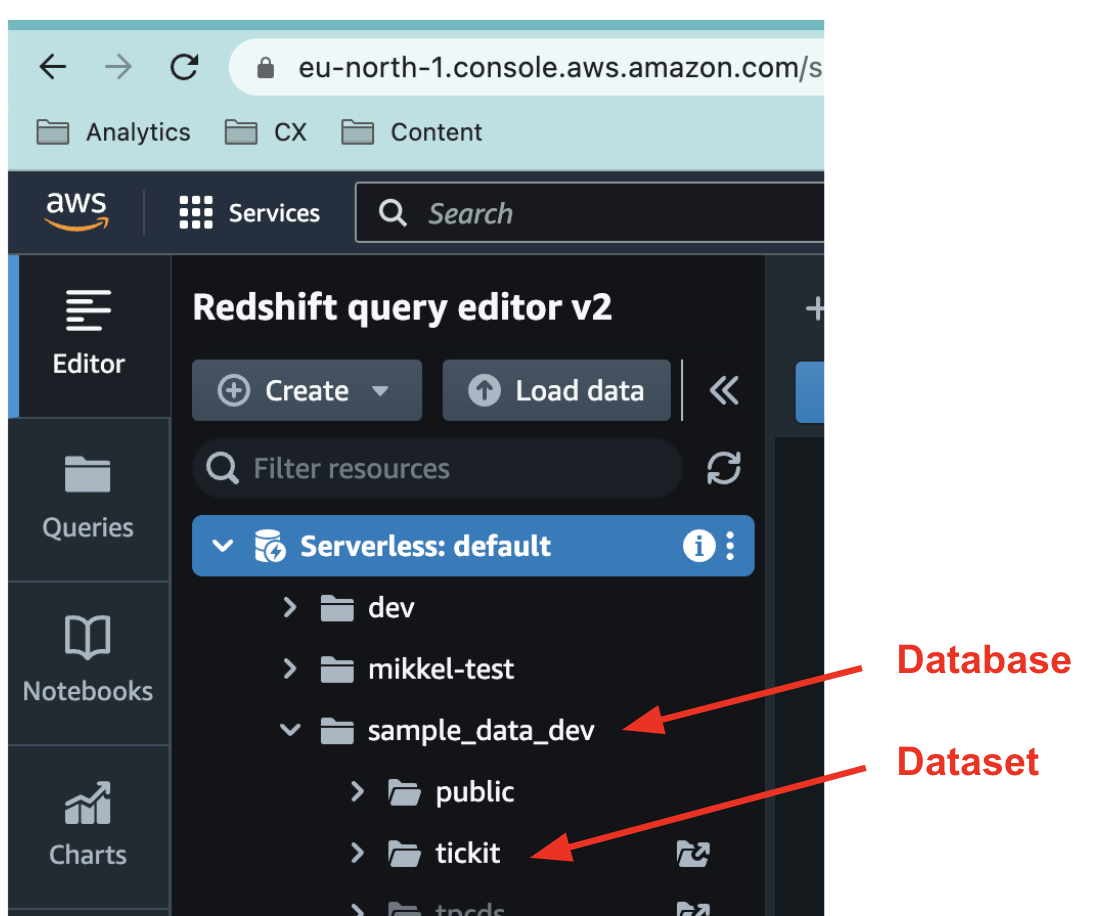
Task: Click the magnifier icon in AWS search
Action: (393, 213)
